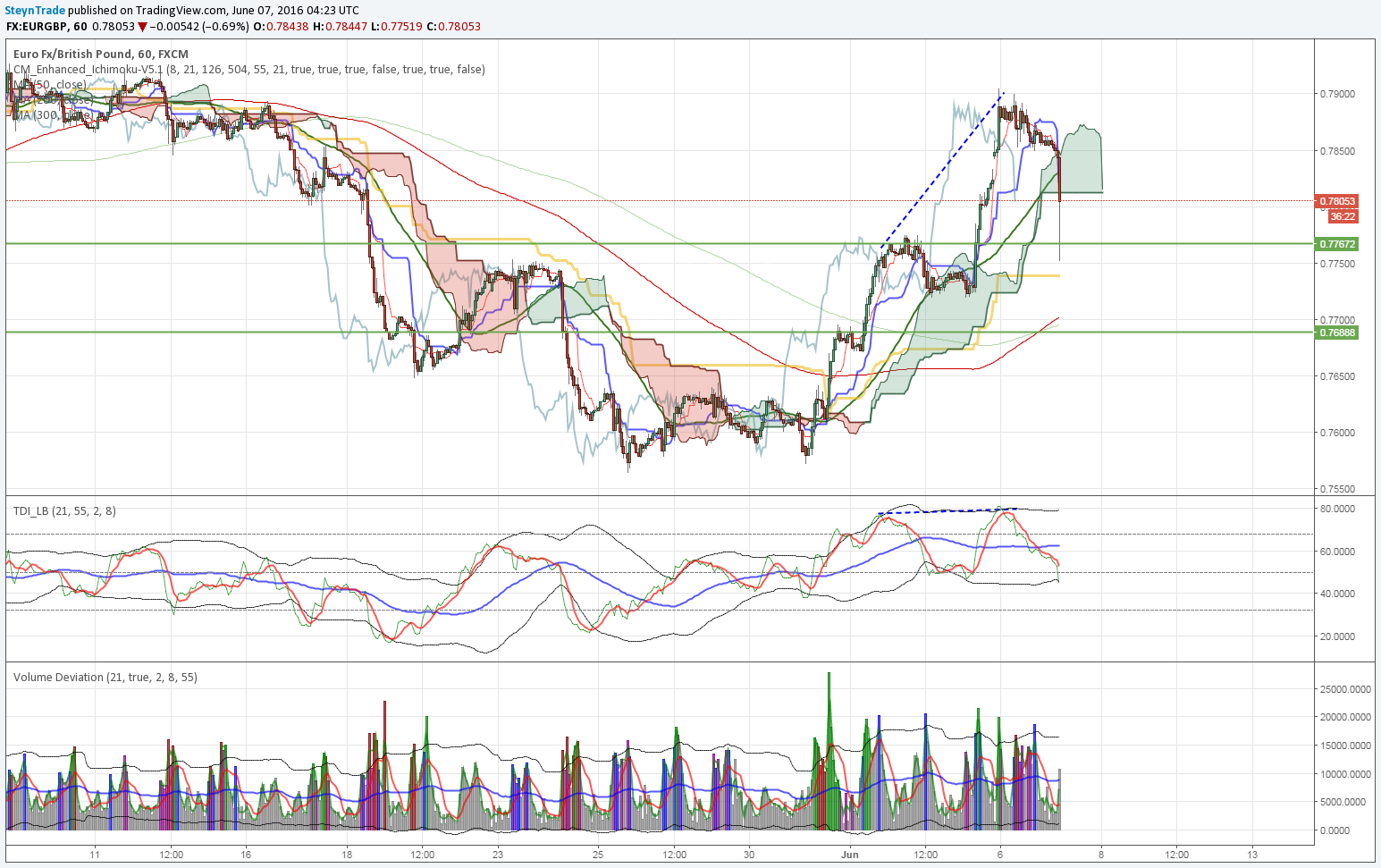
Task: Click the close value C:0.78053
Action: click(453, 26)
